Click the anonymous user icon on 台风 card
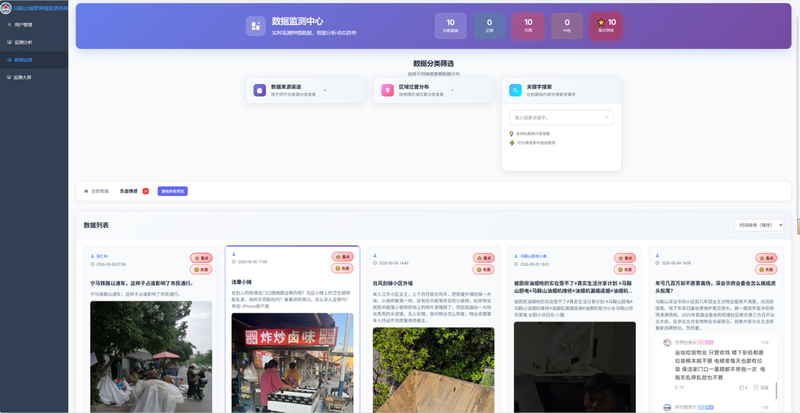The width and height of the screenshot is (800, 413). 375,256
